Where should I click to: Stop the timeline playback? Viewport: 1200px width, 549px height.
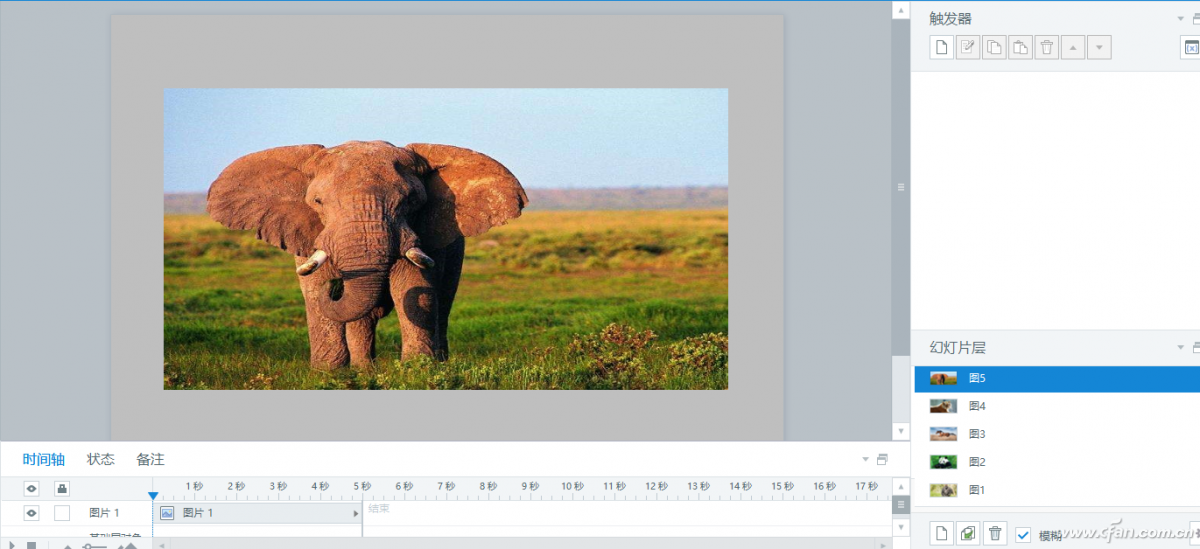[31, 545]
